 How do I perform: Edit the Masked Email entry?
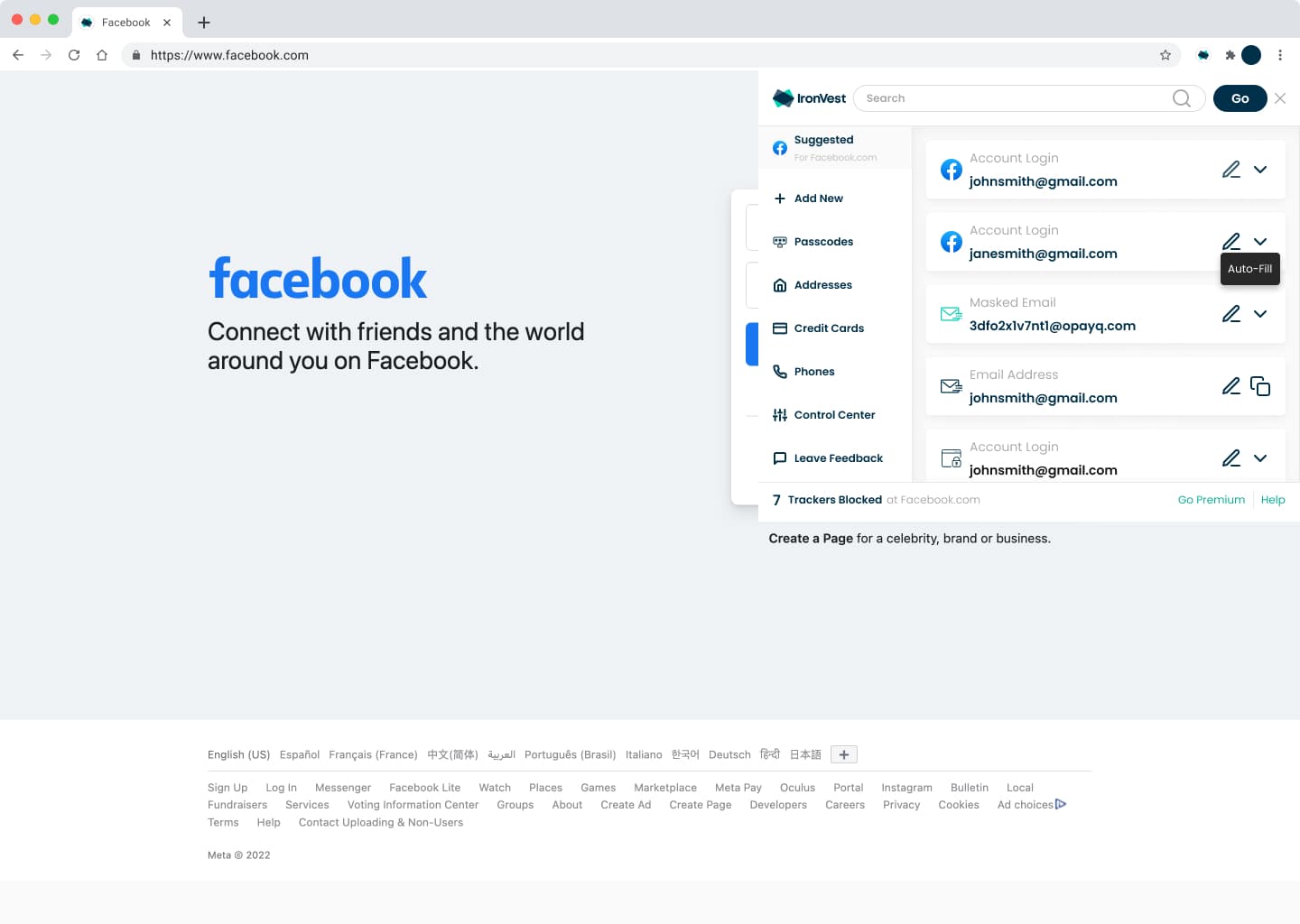coord(1231,314)
